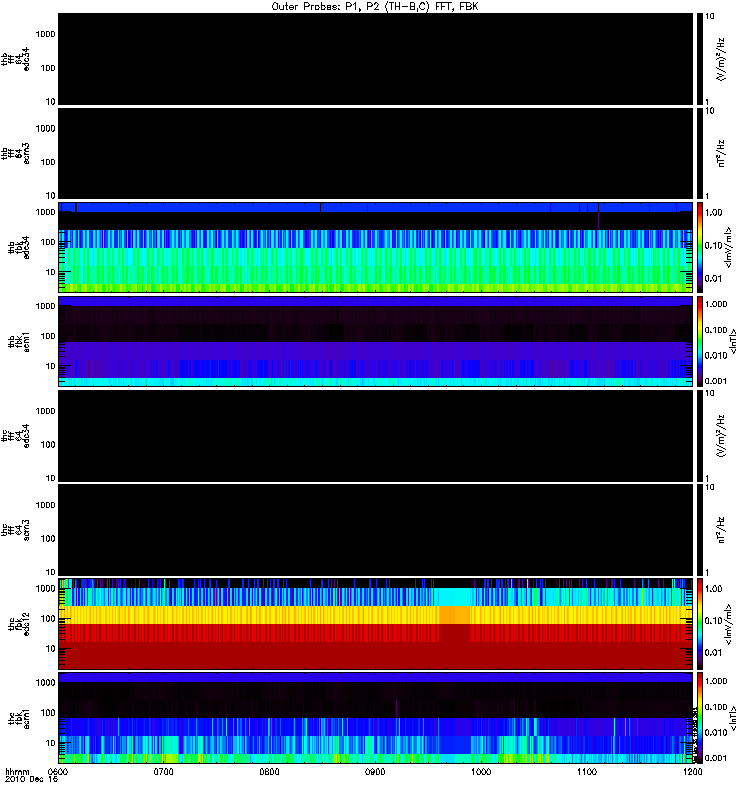Click the 0.10 color bar value of thb fbk edc34
Image resolution: width=750 pixels, height=800 pixels.
pyautogui.click(x=714, y=245)
